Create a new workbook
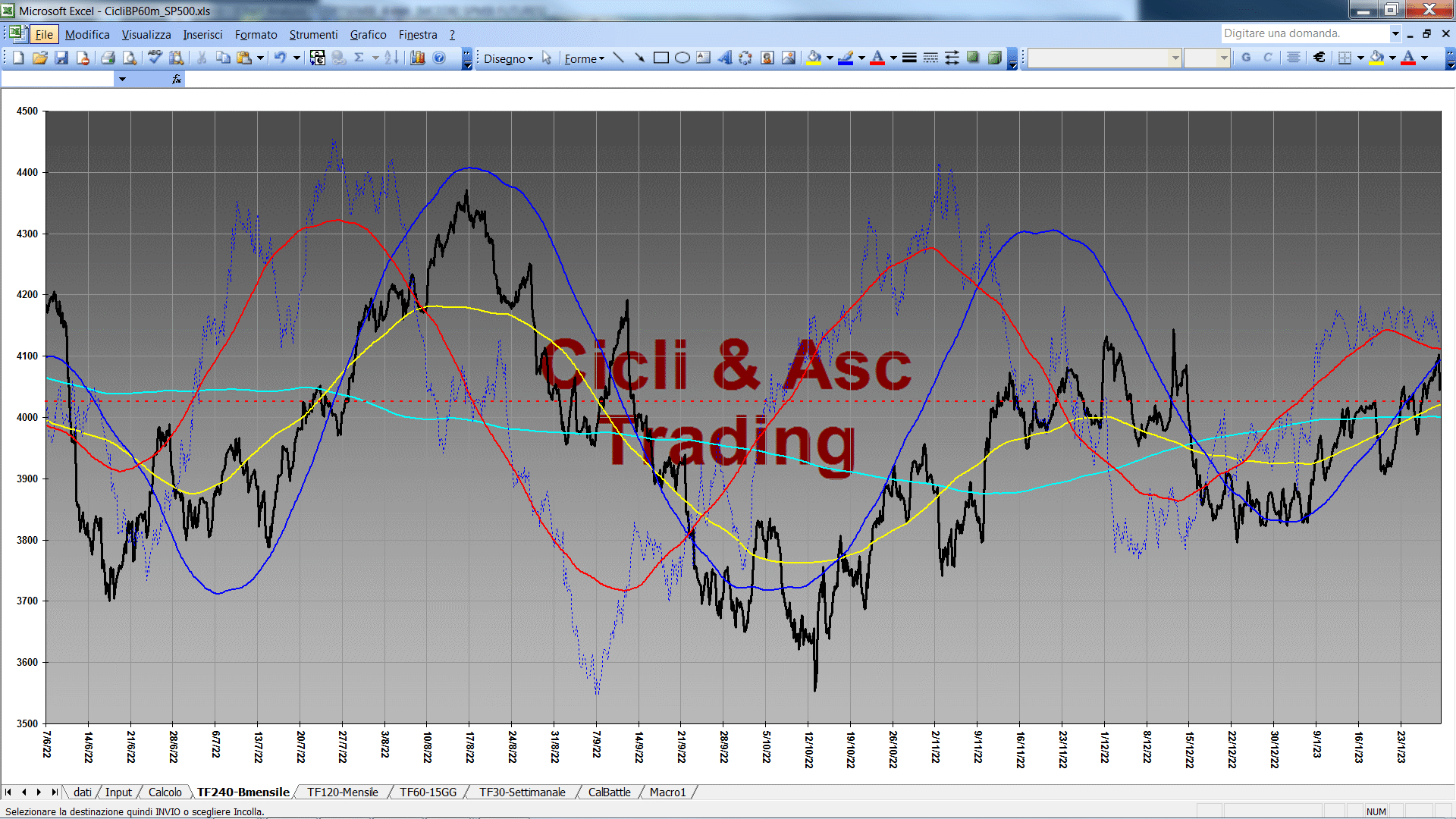The height and width of the screenshot is (819, 1456). click(18, 58)
